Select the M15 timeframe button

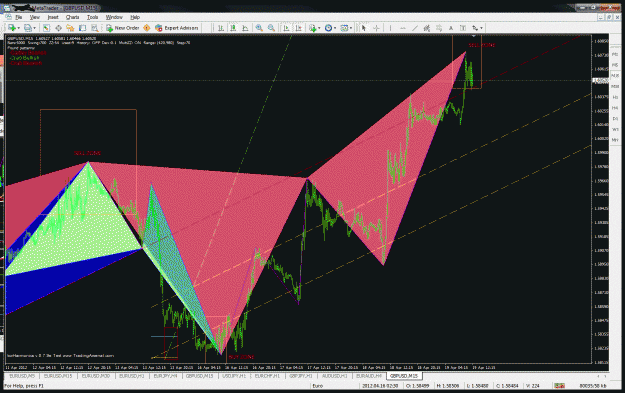coord(615,76)
